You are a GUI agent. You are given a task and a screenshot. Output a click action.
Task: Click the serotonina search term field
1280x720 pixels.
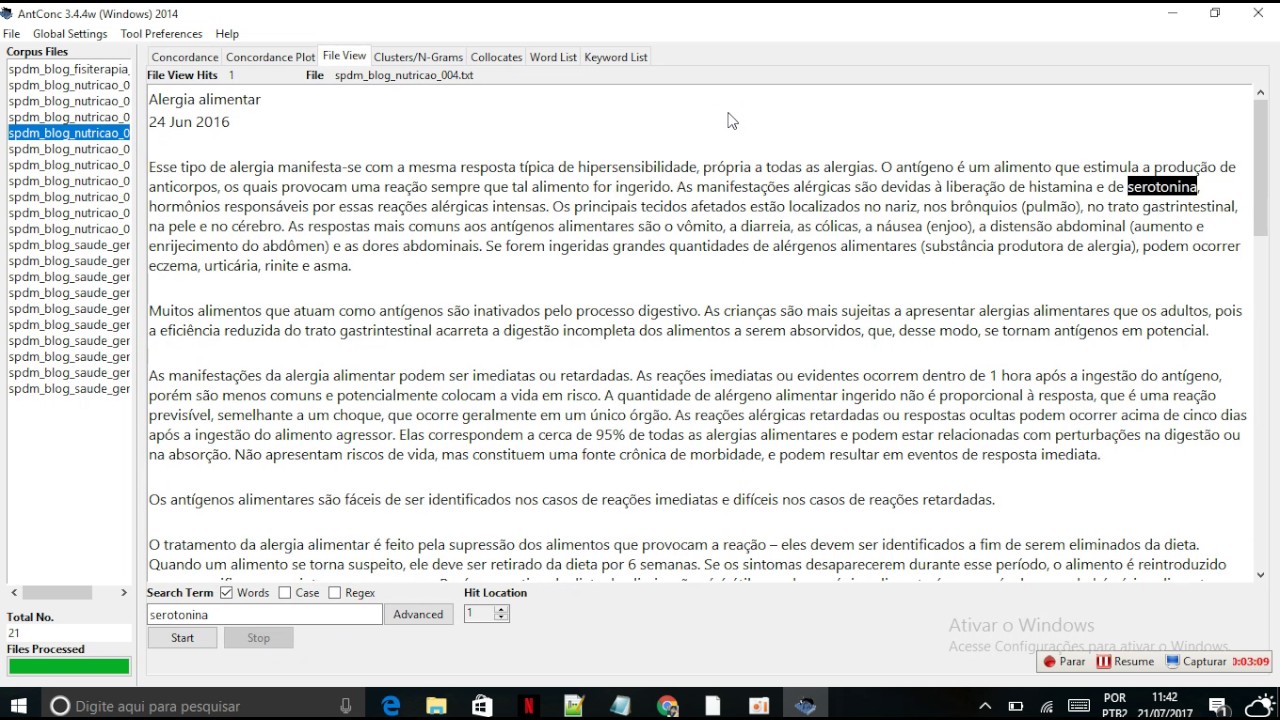265,615
